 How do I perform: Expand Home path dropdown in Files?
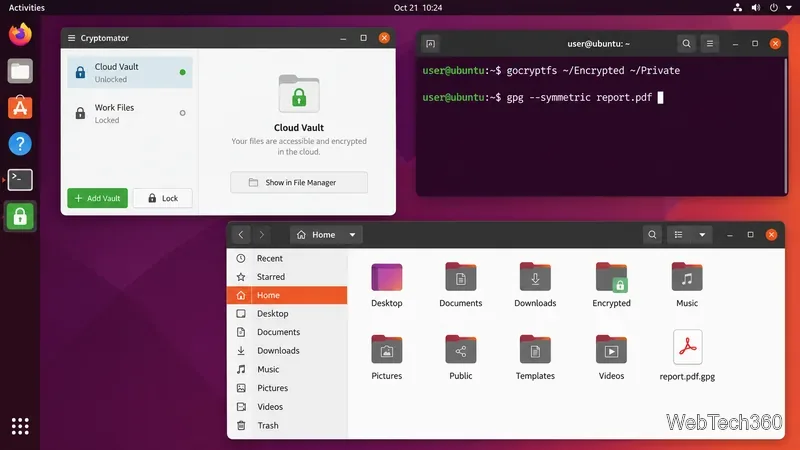tap(352, 235)
